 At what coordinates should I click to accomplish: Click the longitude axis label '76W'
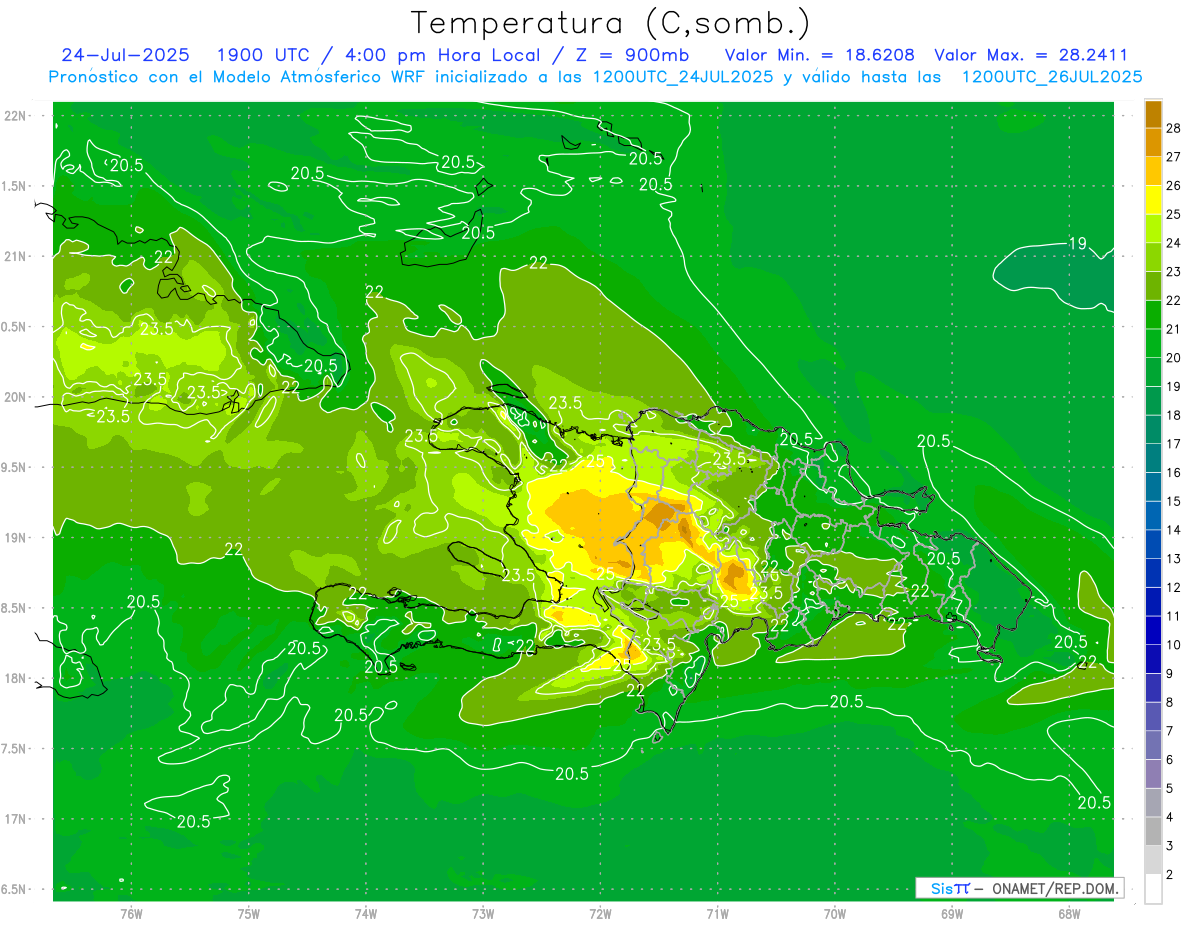[131, 913]
